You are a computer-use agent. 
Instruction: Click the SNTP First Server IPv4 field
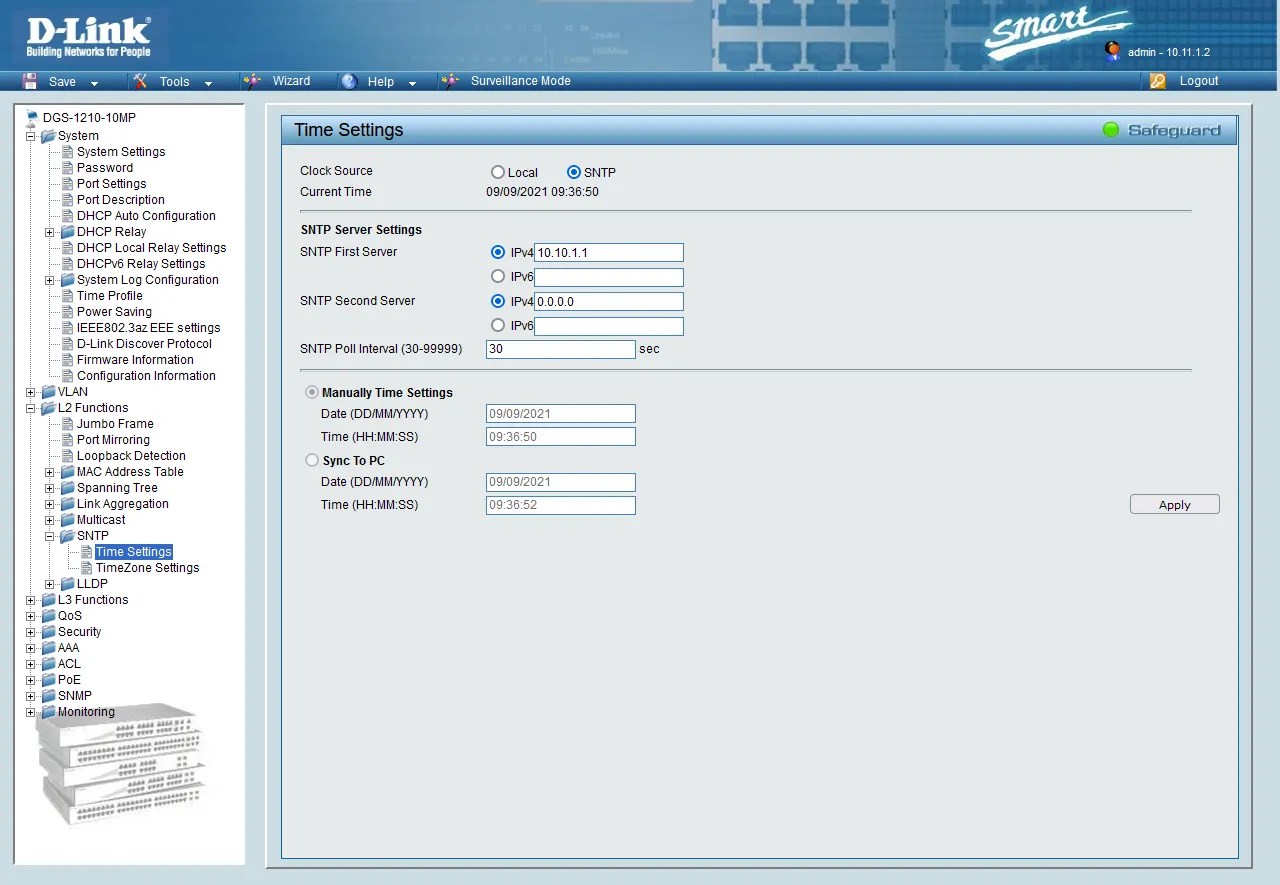(x=609, y=253)
